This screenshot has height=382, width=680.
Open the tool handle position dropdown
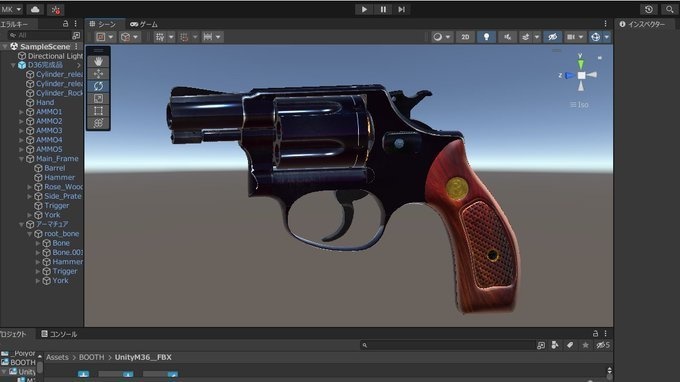point(105,37)
